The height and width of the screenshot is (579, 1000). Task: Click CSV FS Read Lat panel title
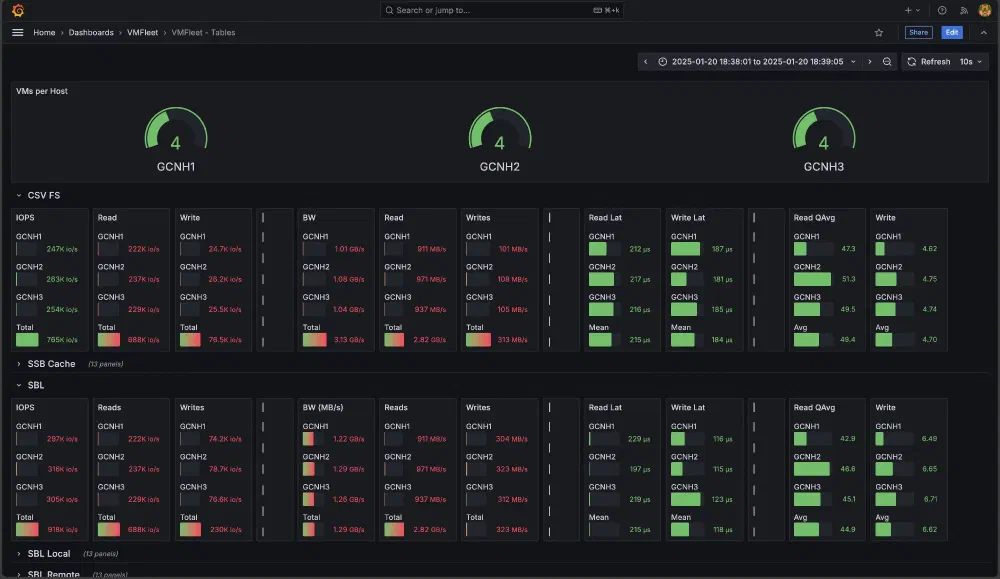coord(605,218)
